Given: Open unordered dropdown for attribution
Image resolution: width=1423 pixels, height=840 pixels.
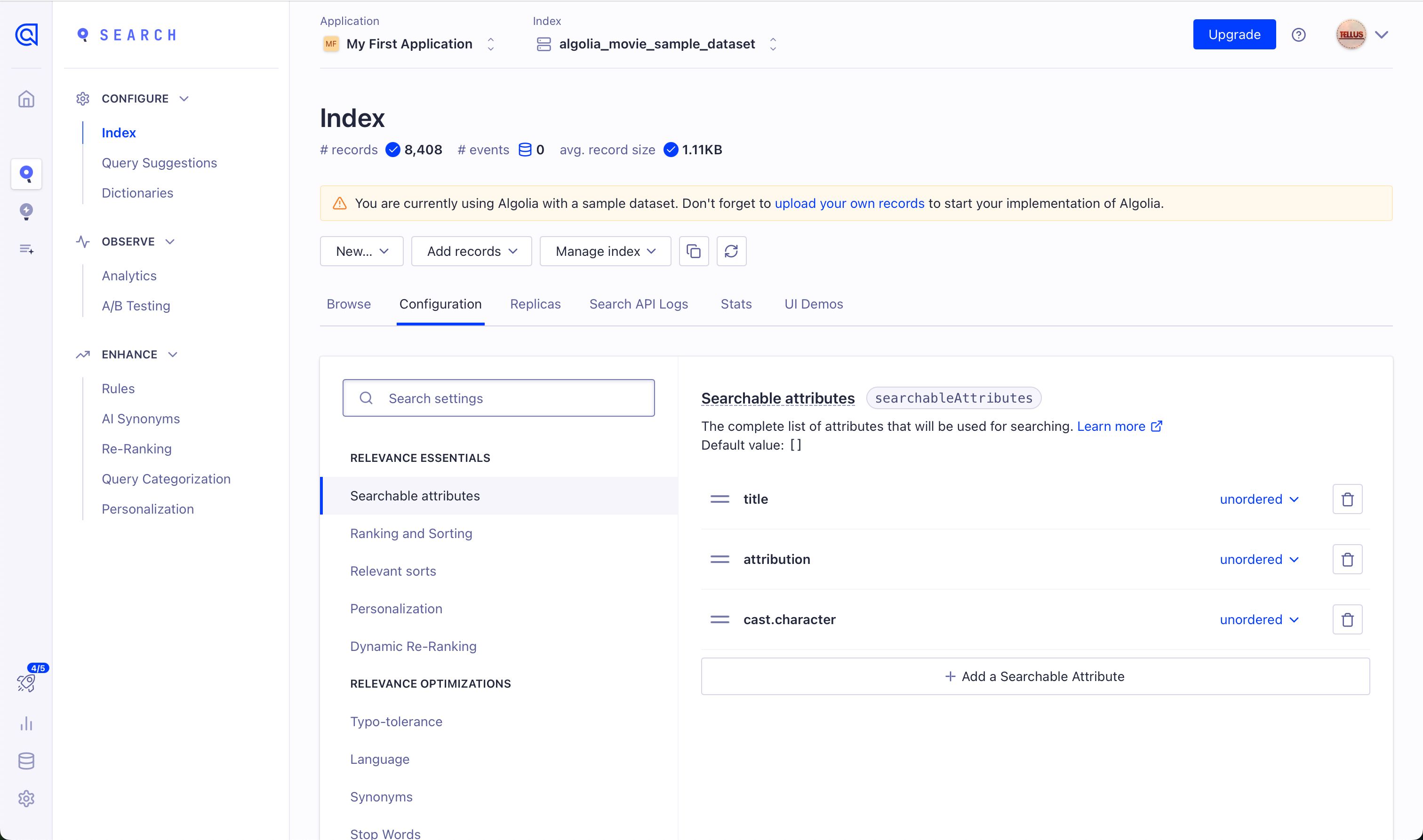Looking at the screenshot, I should (1259, 559).
